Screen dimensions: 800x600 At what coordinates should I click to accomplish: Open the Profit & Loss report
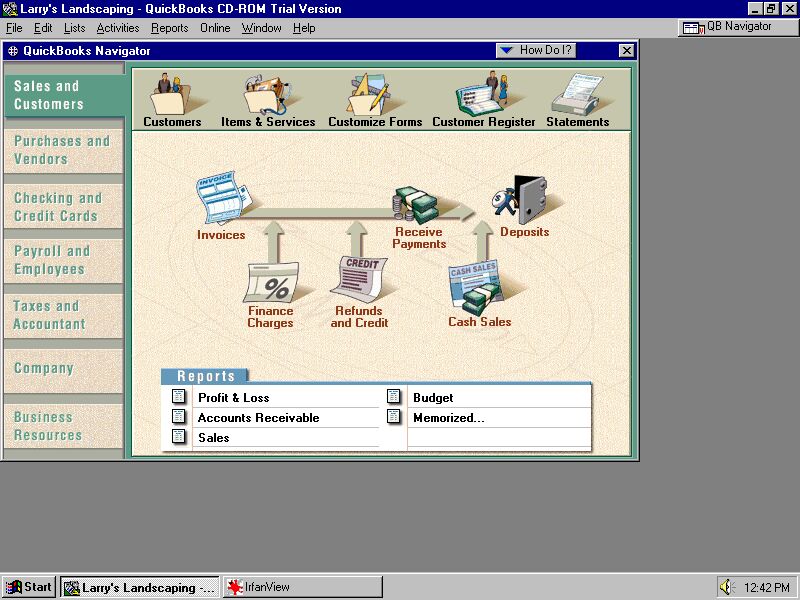pyautogui.click(x=234, y=397)
